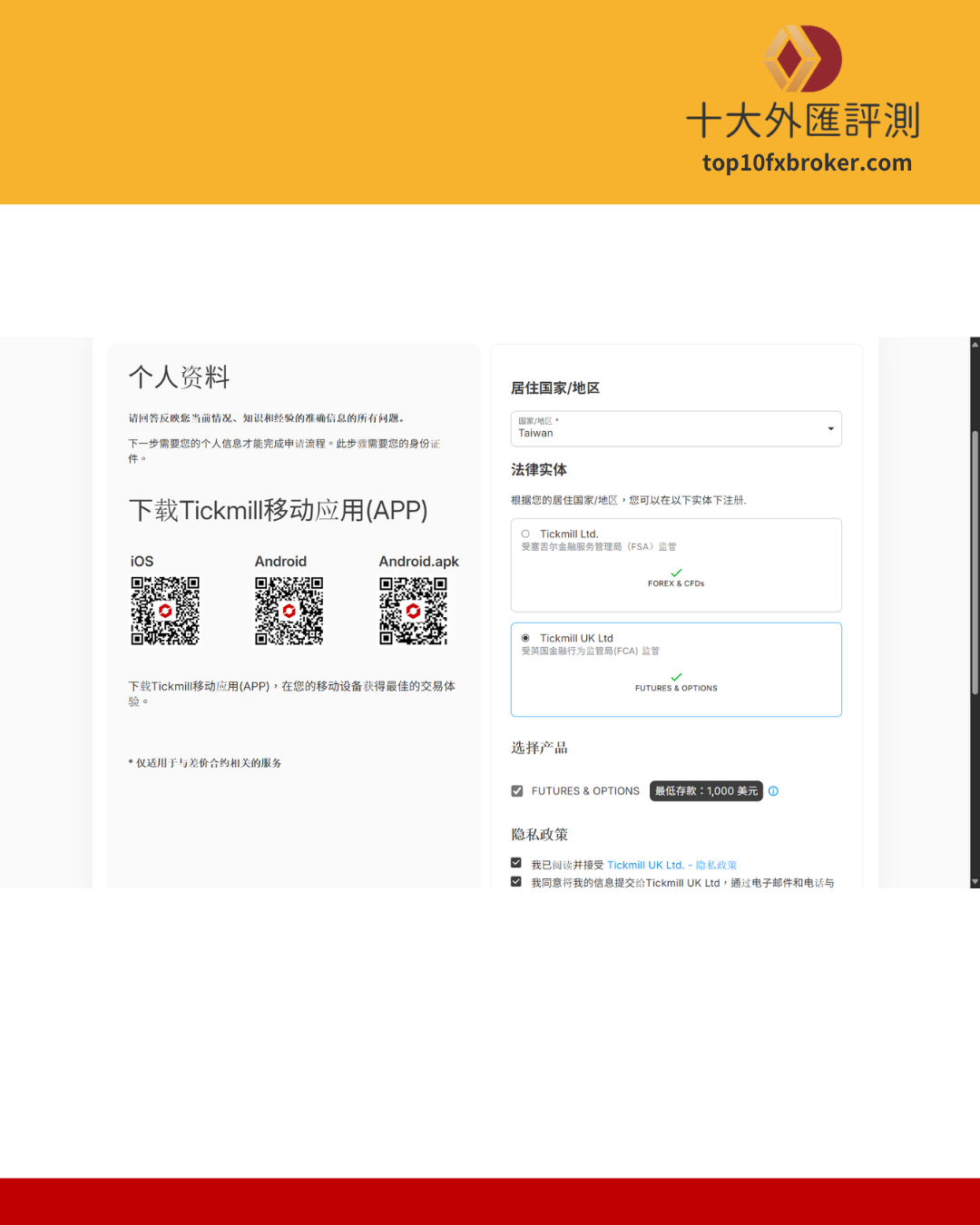Click the 隐私政策 section heading
The width and height of the screenshot is (980, 1225).
(539, 835)
